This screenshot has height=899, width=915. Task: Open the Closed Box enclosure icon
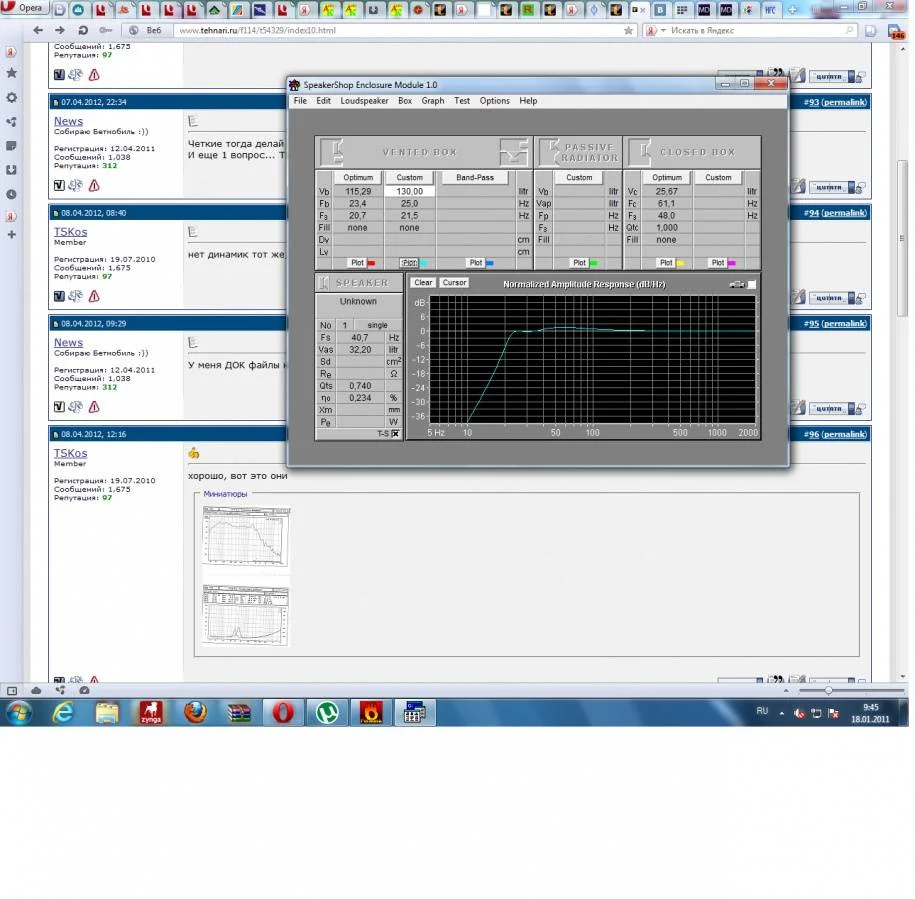[641, 152]
